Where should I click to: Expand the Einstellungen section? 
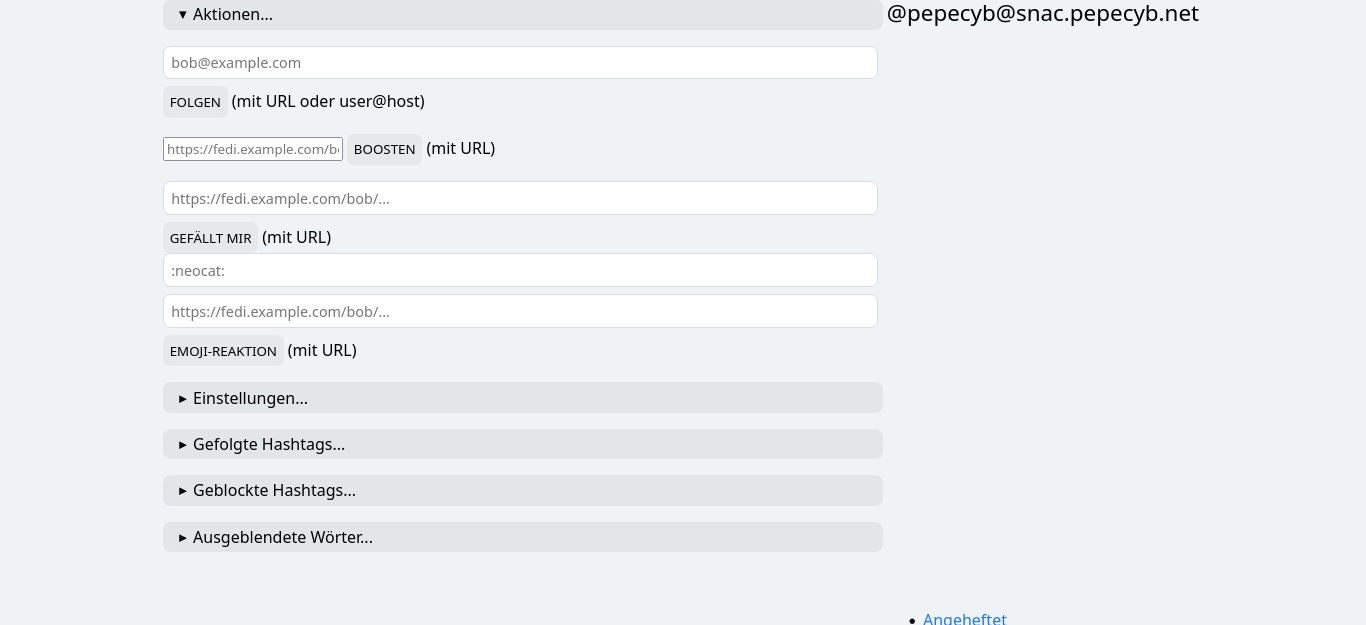(250, 398)
